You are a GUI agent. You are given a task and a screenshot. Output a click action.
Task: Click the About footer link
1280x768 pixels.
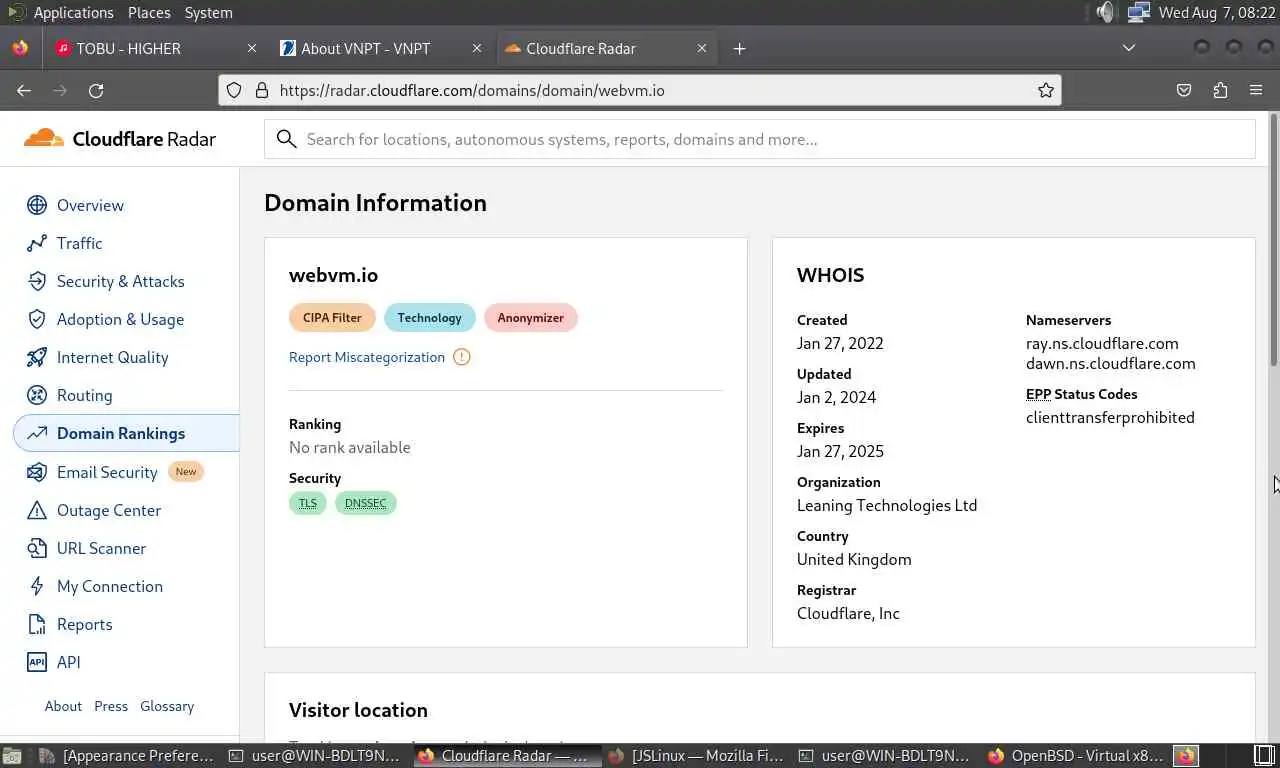pos(63,706)
